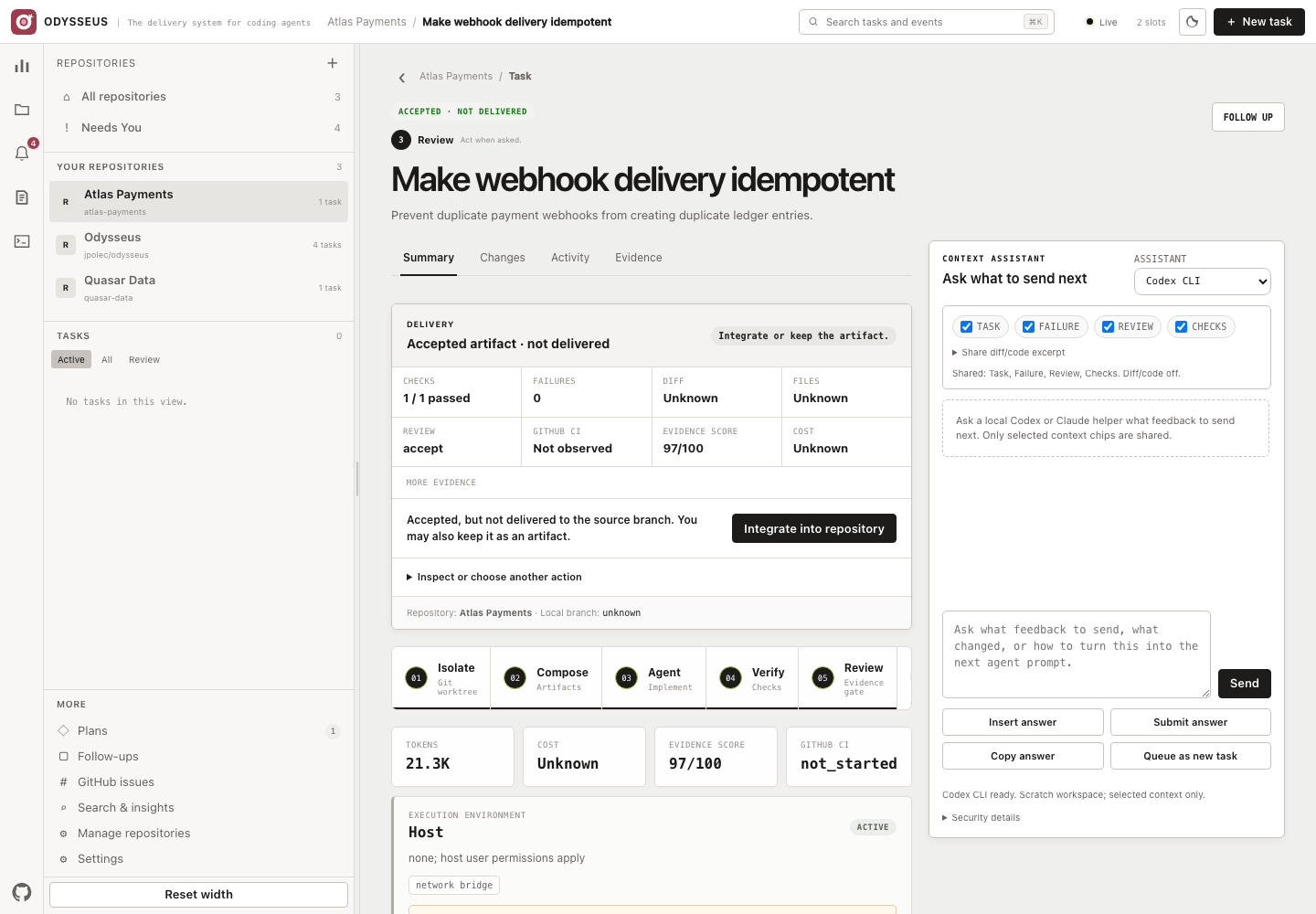The height and width of the screenshot is (914, 1316).
Task: Click the diamond icon beside Plans
Action: (64, 731)
